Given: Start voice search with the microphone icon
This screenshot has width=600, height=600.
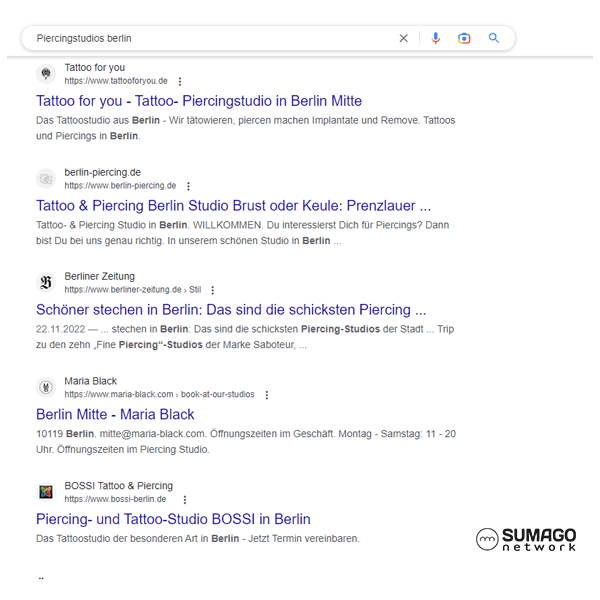Looking at the screenshot, I should [x=435, y=38].
